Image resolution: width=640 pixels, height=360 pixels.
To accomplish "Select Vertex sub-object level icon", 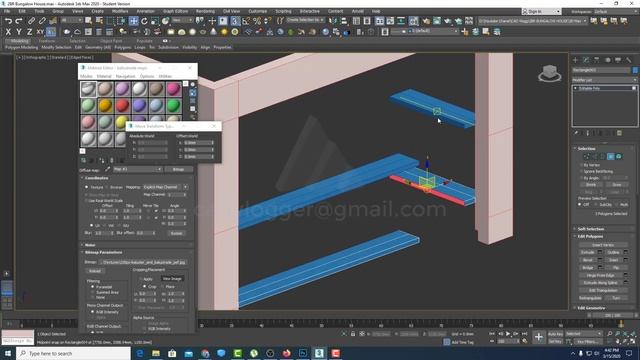I will click(x=587, y=156).
